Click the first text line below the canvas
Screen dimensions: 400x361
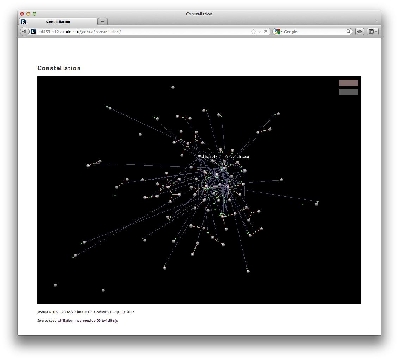[85, 312]
